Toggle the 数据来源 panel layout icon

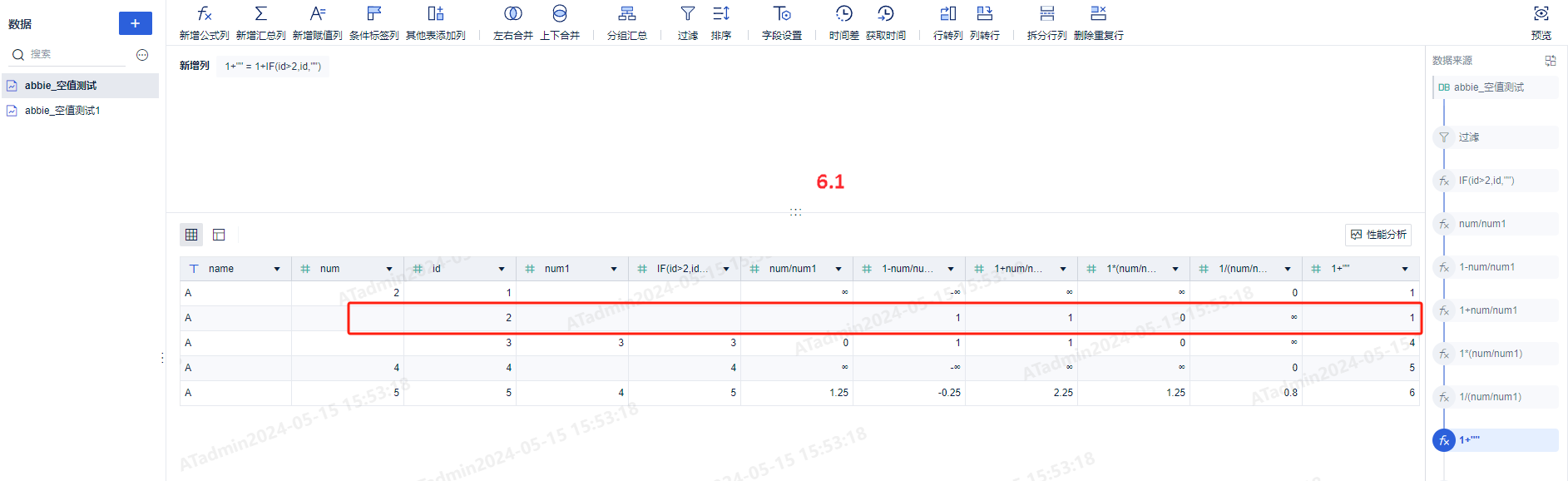1551,61
